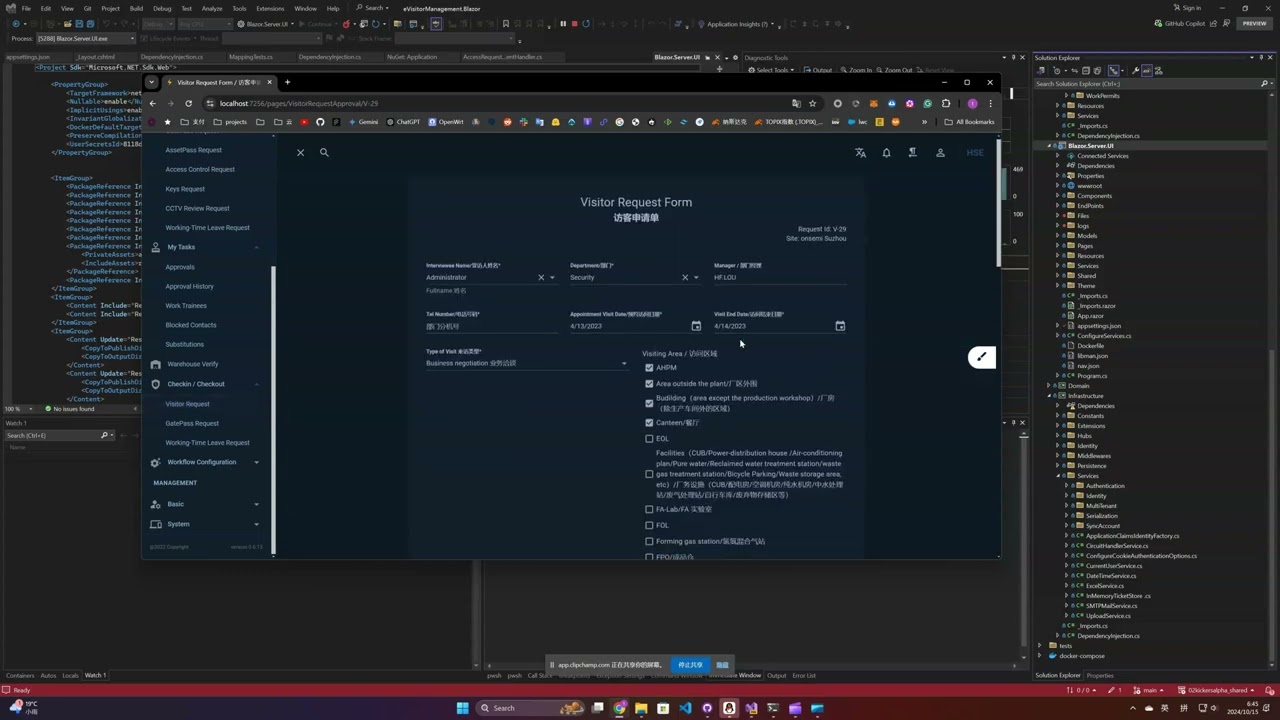Open Warehouse Verify in sidebar

tap(193, 364)
